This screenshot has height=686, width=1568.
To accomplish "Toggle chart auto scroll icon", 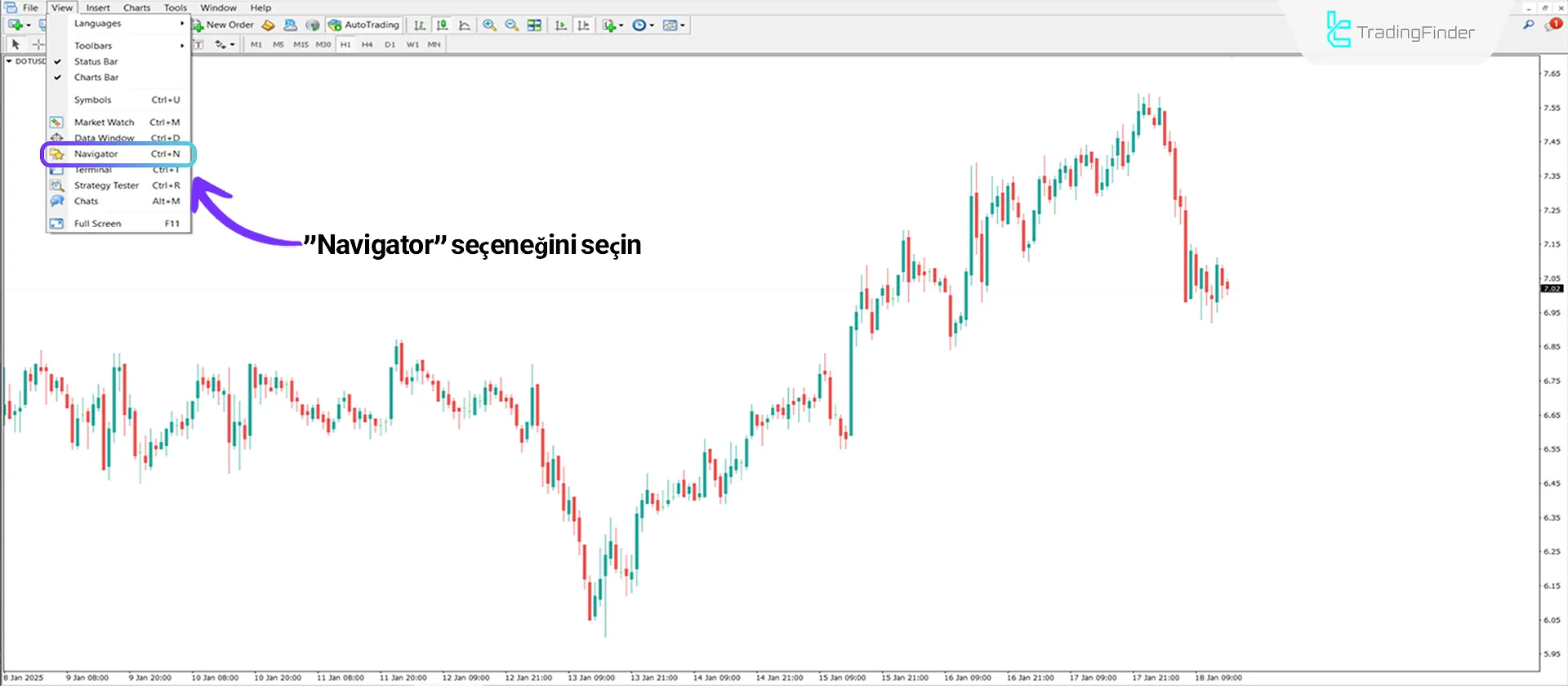I will 560,25.
